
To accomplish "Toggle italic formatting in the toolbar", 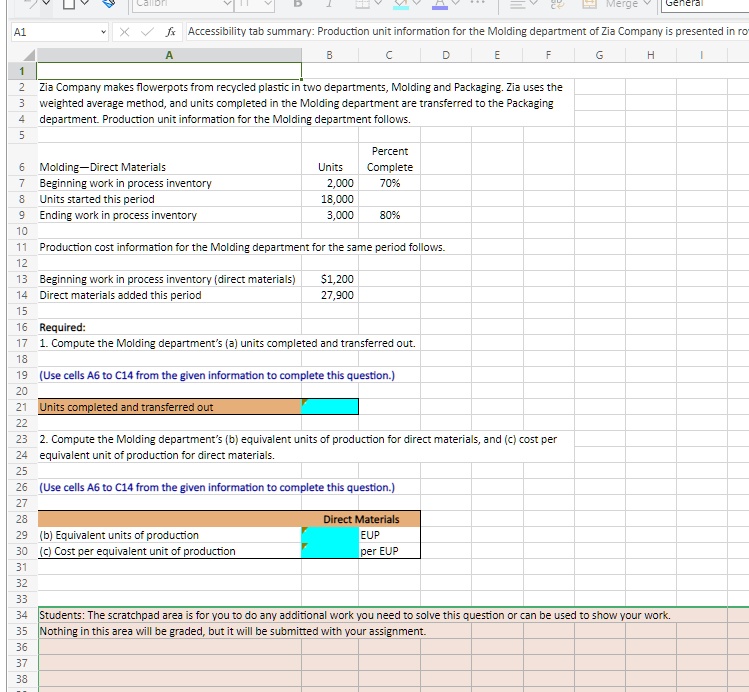I will point(329,6).
